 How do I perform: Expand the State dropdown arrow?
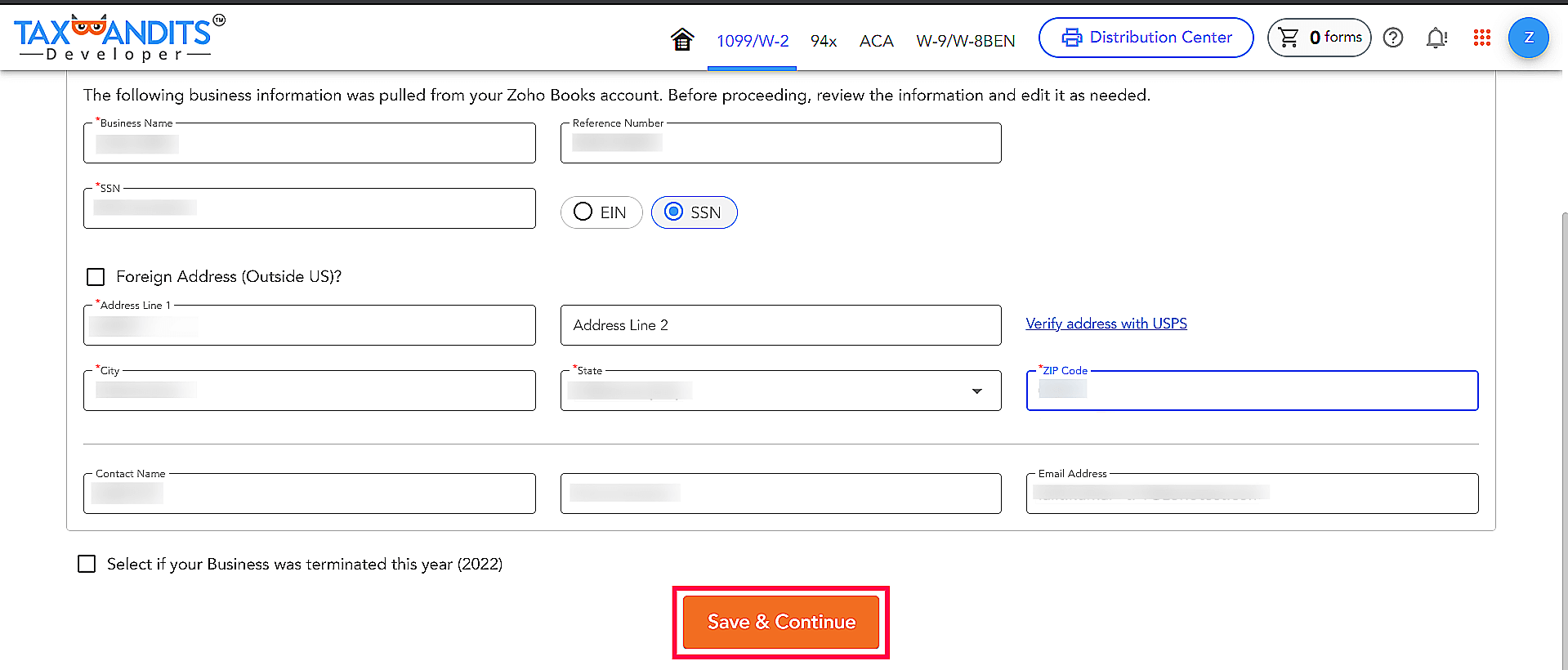click(976, 391)
